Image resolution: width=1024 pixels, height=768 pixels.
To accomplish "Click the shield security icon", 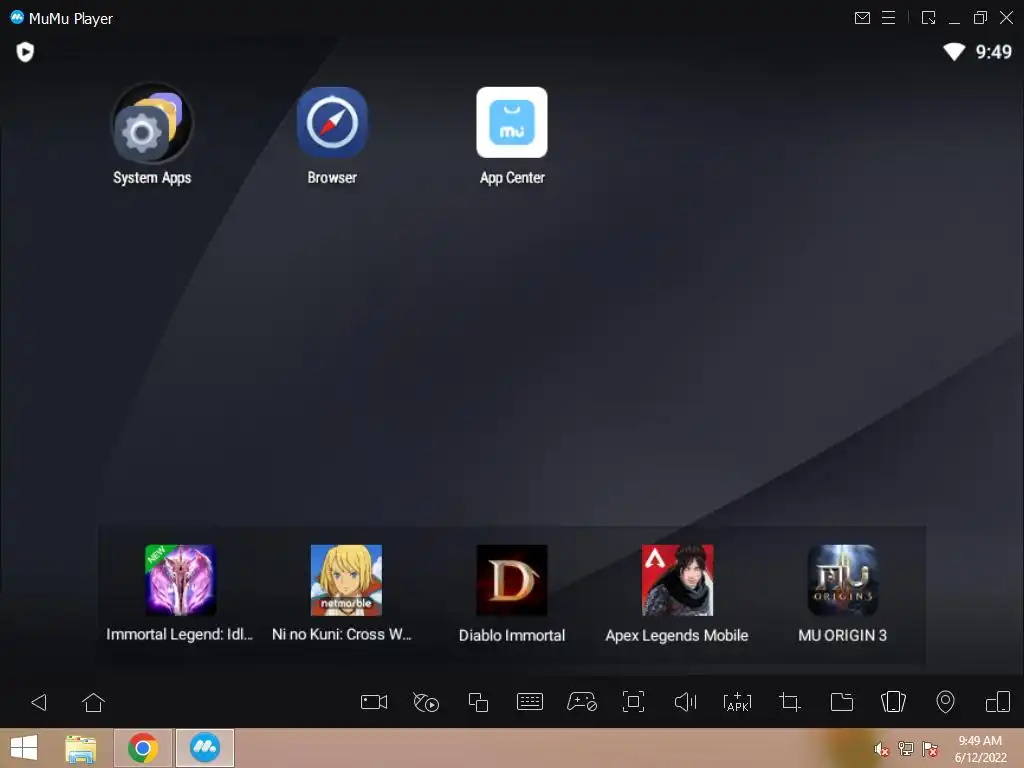I will [25, 52].
